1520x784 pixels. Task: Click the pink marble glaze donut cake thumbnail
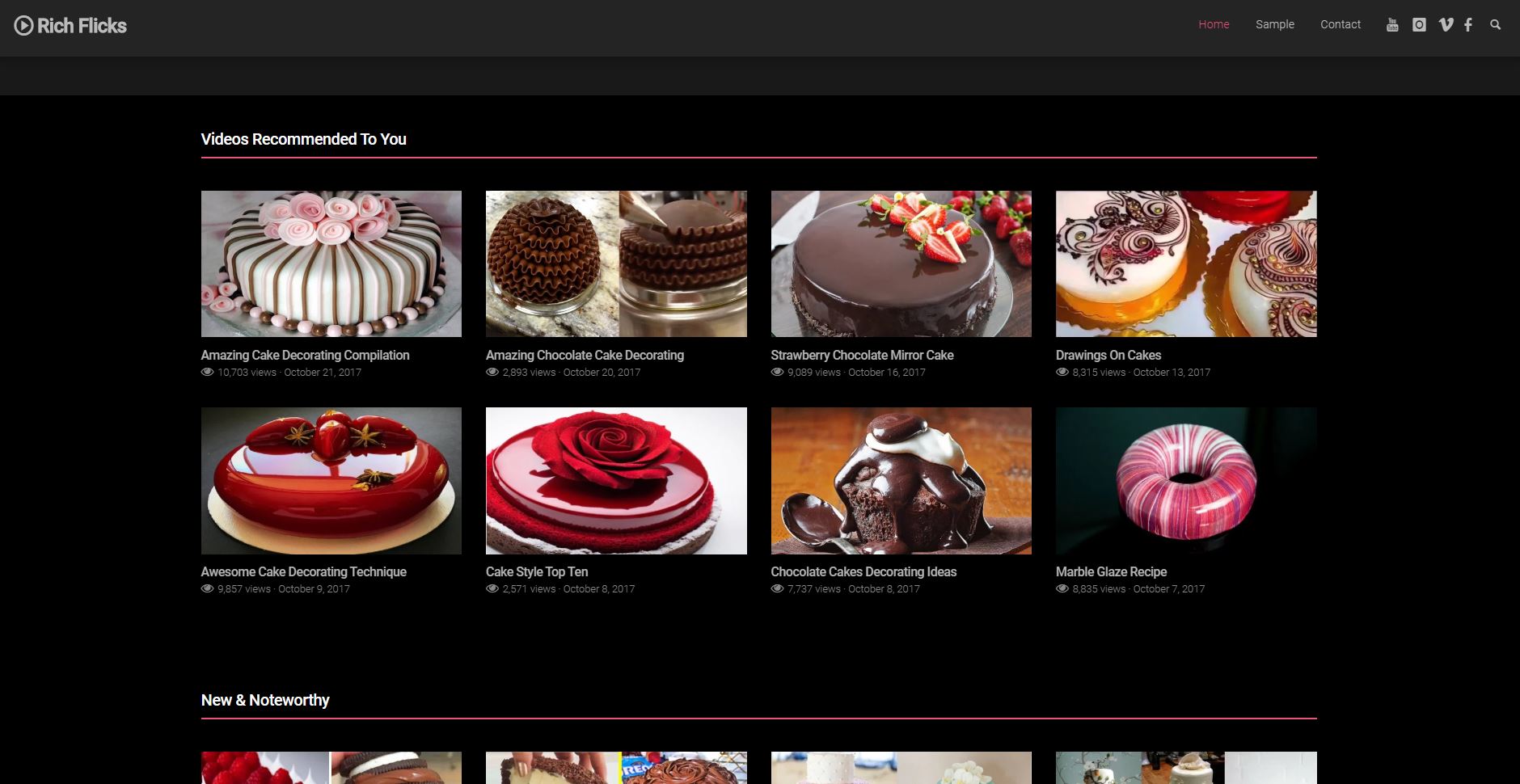(x=1186, y=481)
